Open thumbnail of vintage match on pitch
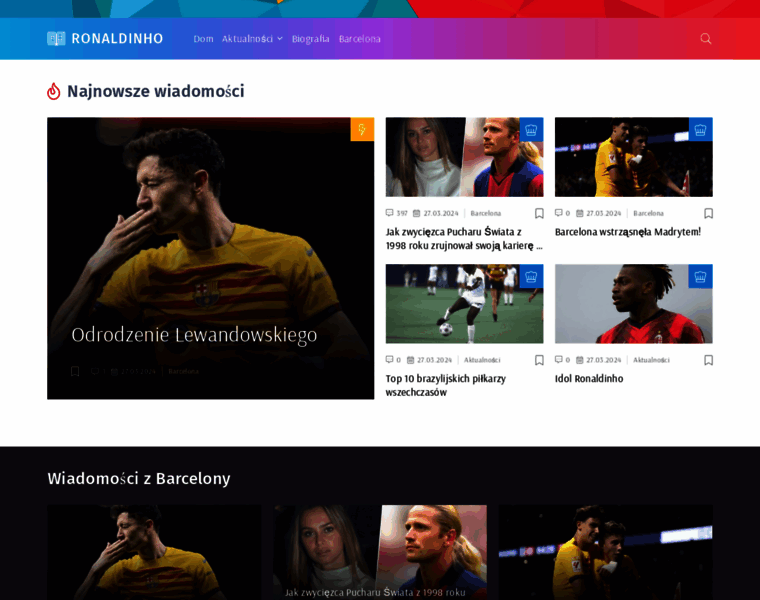The width and height of the screenshot is (760, 600). click(464, 304)
